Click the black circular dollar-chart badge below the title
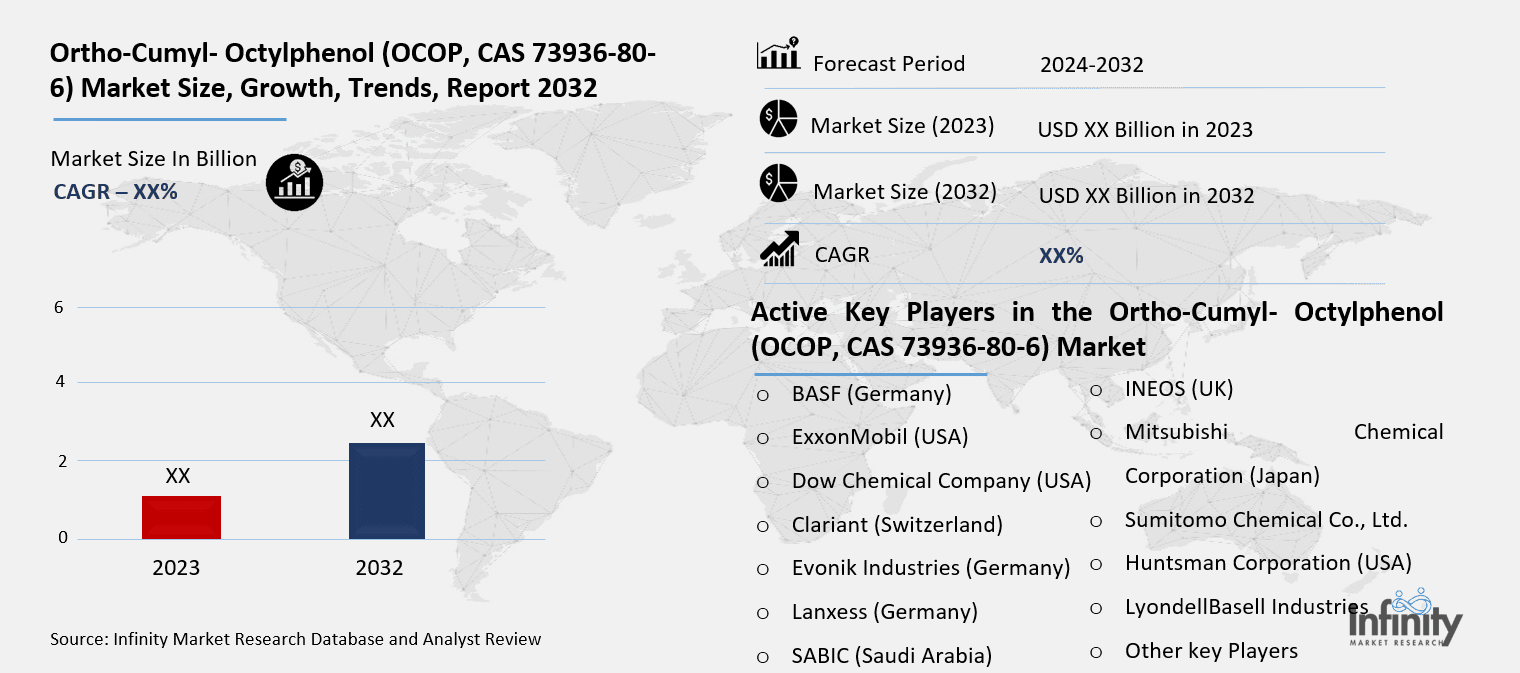 click(x=294, y=182)
